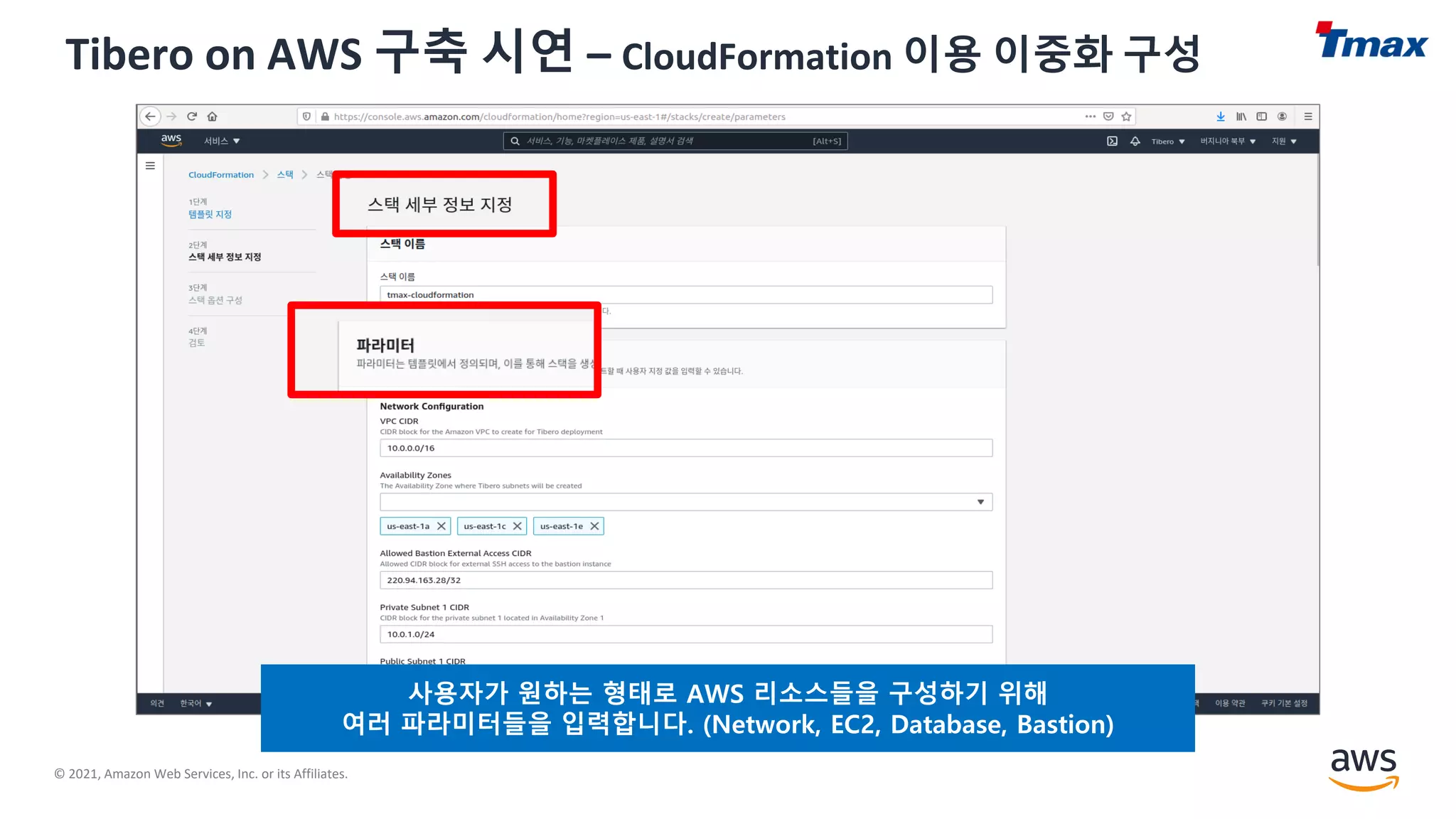Viewport: 1456px width, 819px height.
Task: Select step 2 스택 세부 정보 지정
Action: 225,257
